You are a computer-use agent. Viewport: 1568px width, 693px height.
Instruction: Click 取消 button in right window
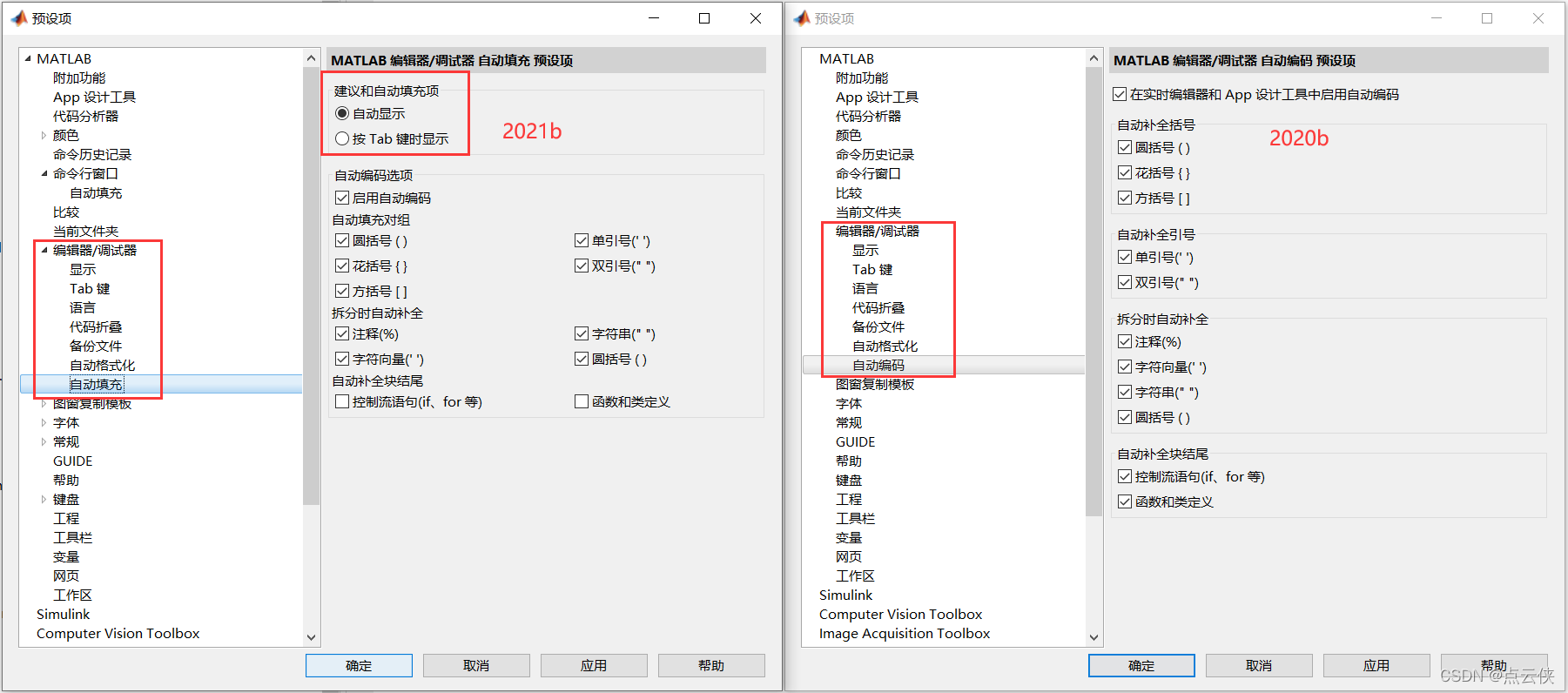click(1259, 666)
